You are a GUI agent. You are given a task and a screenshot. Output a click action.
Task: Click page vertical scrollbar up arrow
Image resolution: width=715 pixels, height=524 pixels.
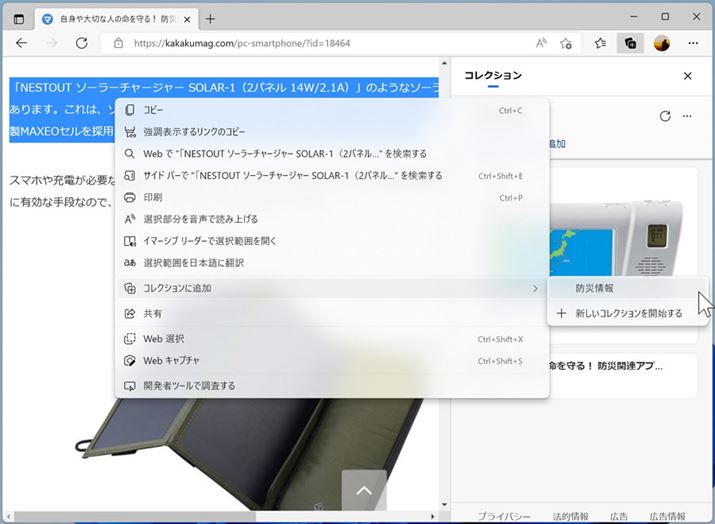444,63
